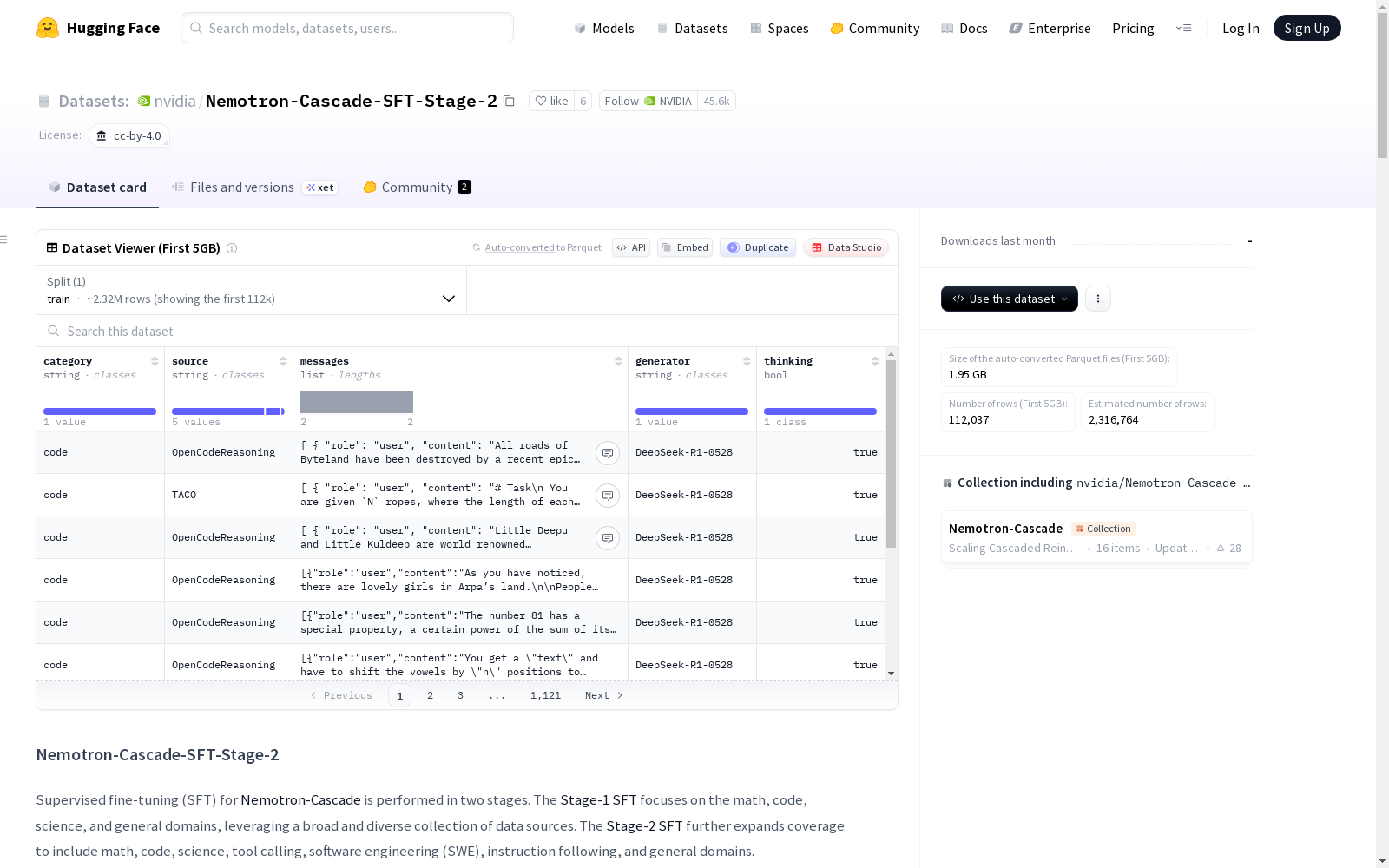The height and width of the screenshot is (868, 1389).
Task: Open the nvidia organization link
Action: pyautogui.click(x=175, y=101)
